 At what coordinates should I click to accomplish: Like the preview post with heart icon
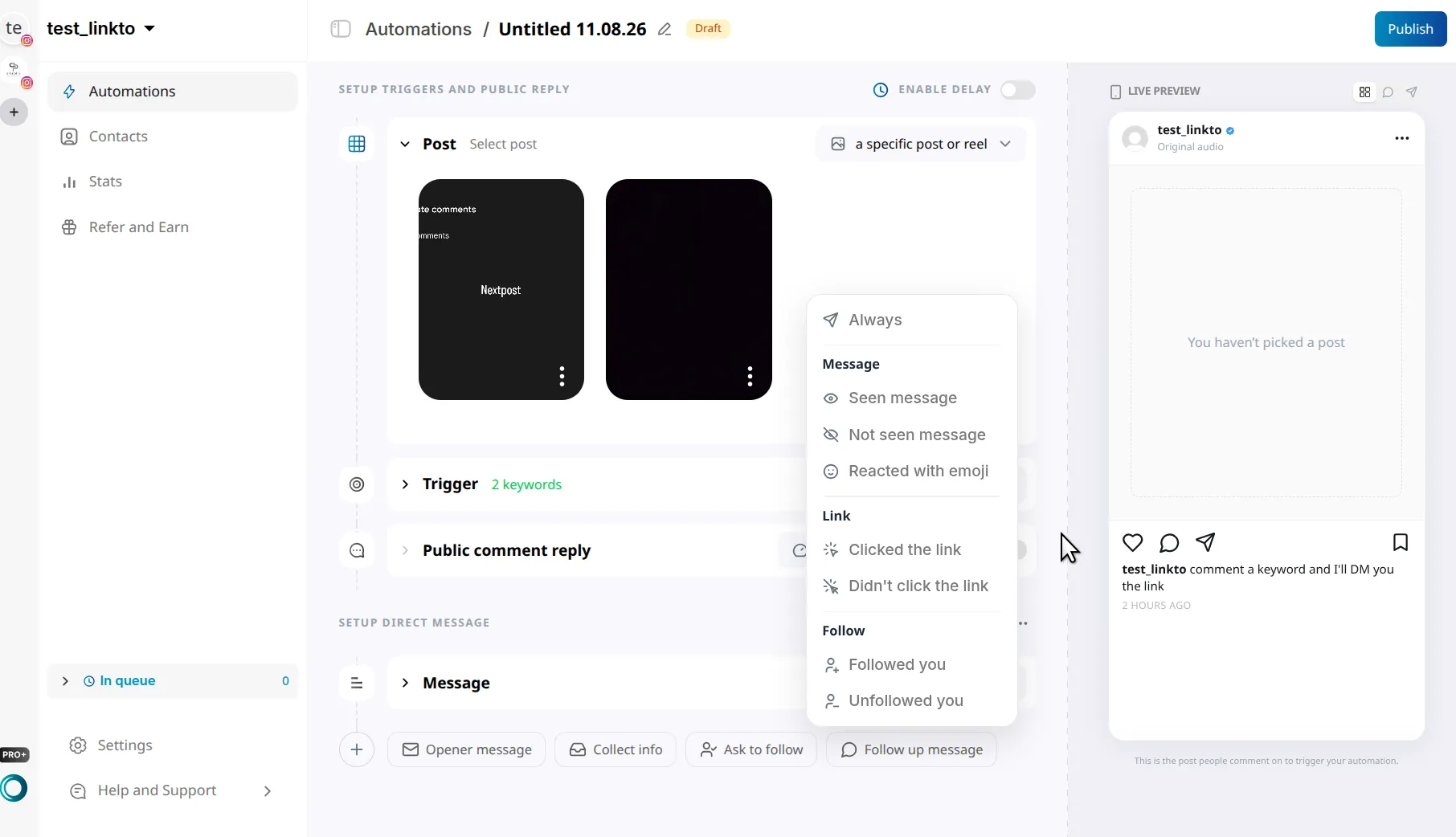[1132, 542]
